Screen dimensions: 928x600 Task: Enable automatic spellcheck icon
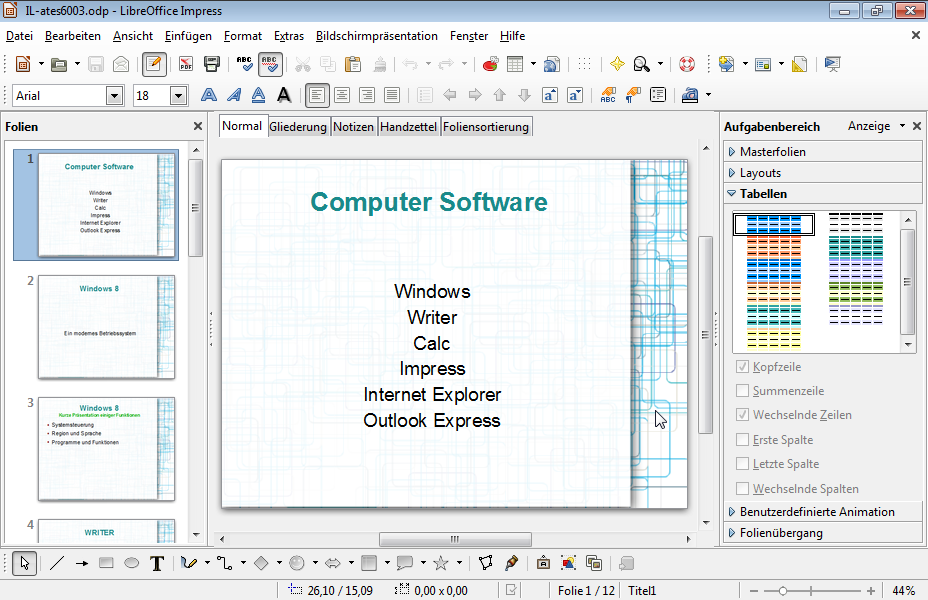(x=269, y=63)
